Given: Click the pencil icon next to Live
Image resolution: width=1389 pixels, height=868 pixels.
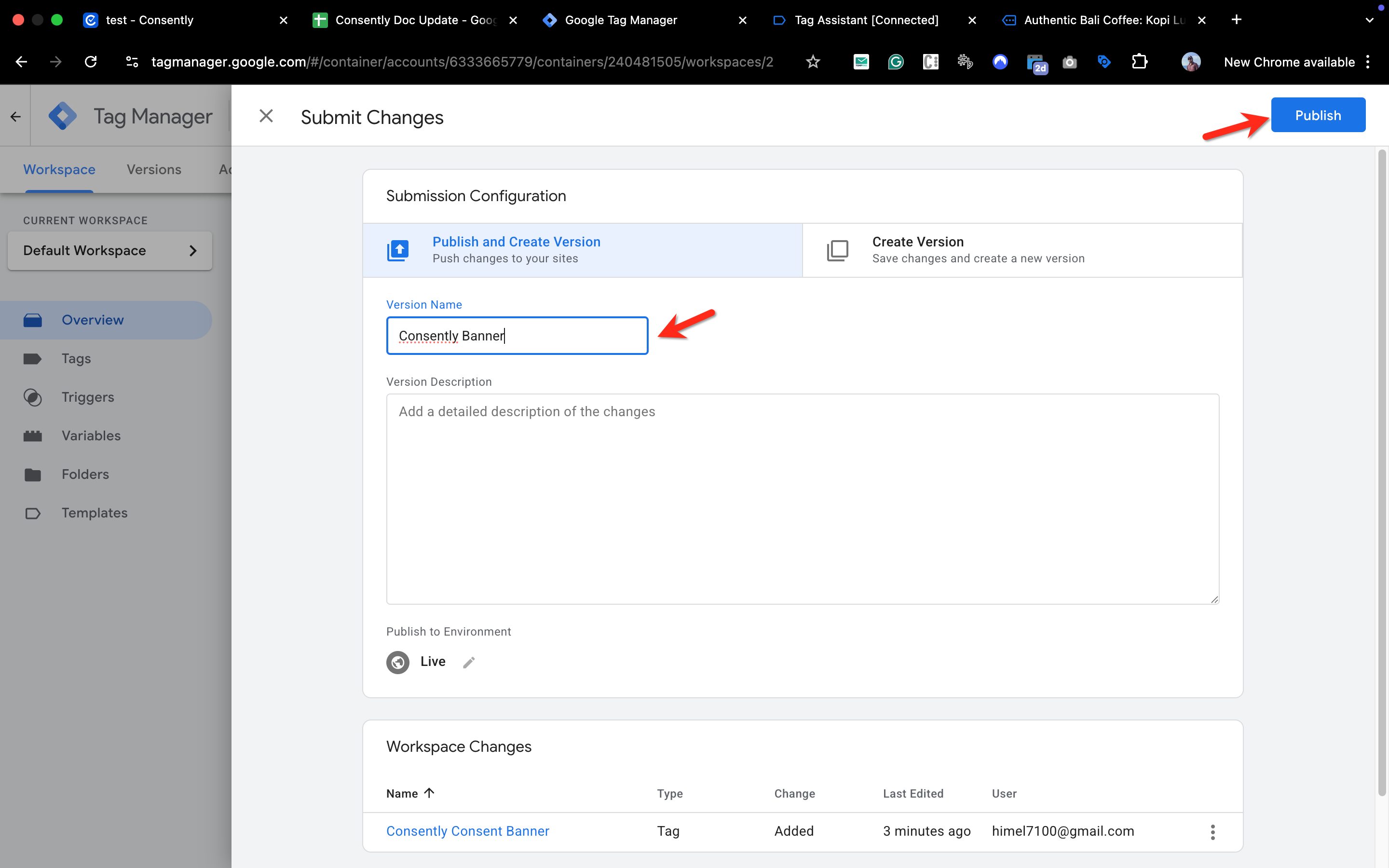Looking at the screenshot, I should click(469, 662).
